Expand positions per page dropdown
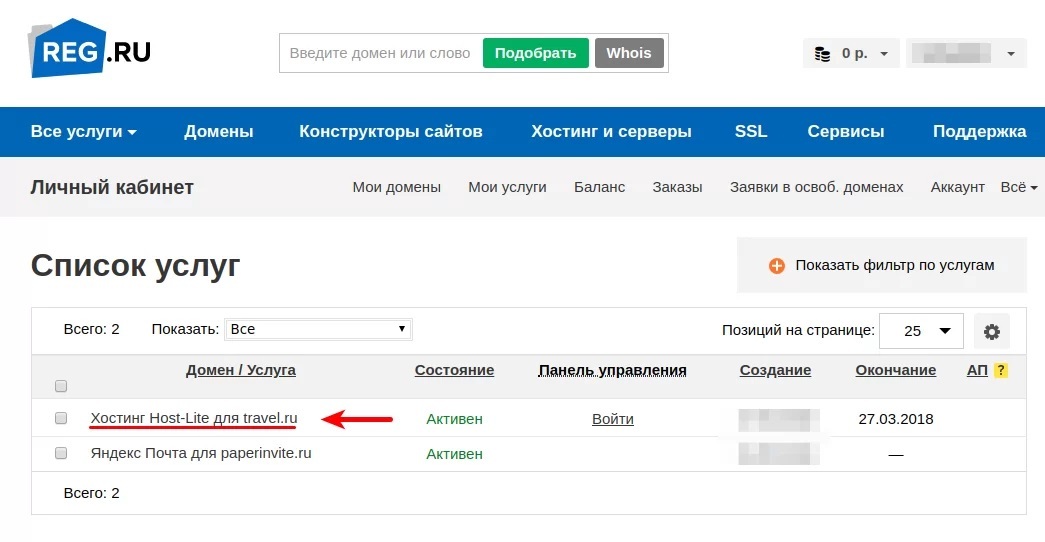1045x542 pixels. (x=921, y=331)
